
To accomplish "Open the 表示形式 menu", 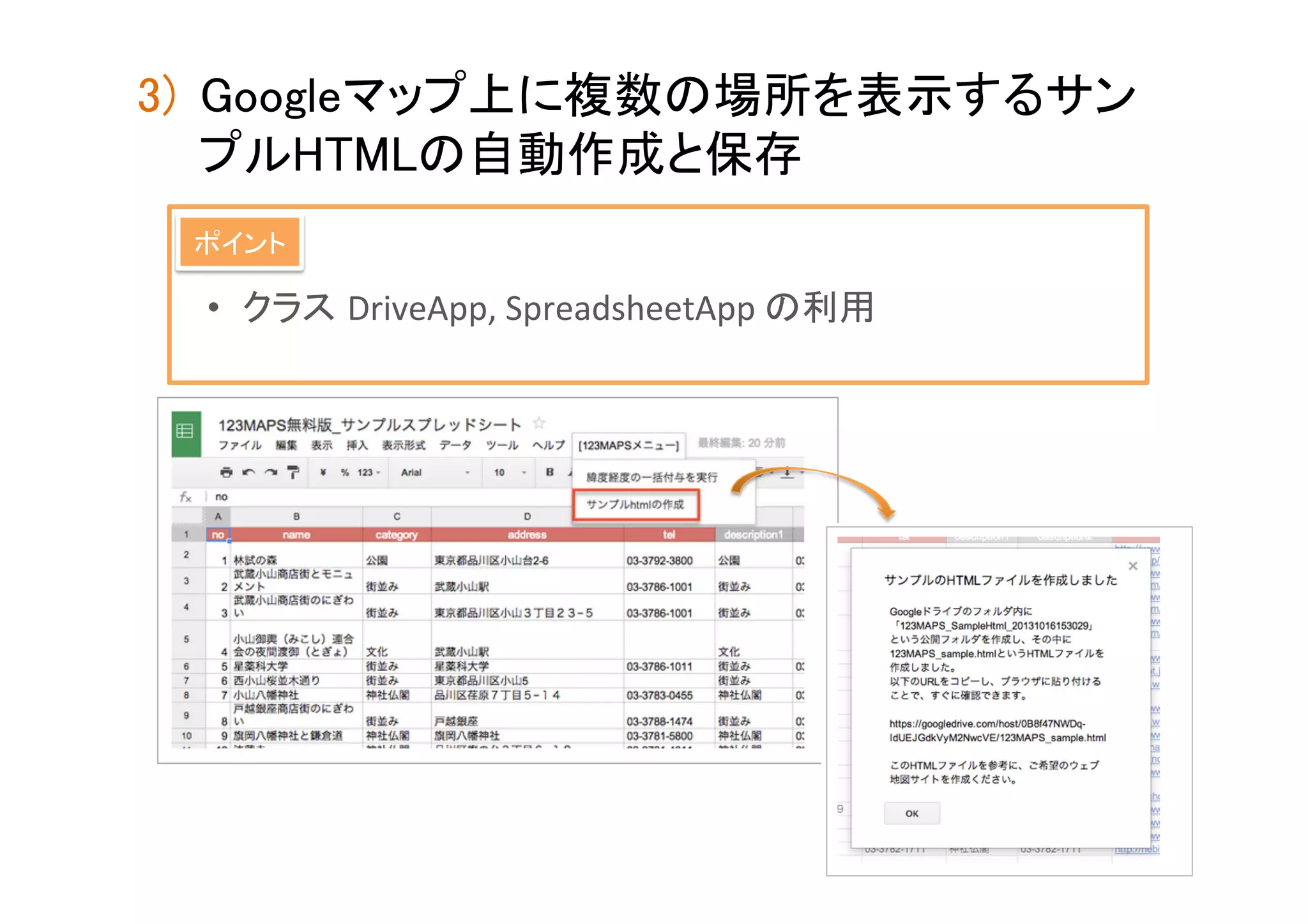I will pos(404,445).
